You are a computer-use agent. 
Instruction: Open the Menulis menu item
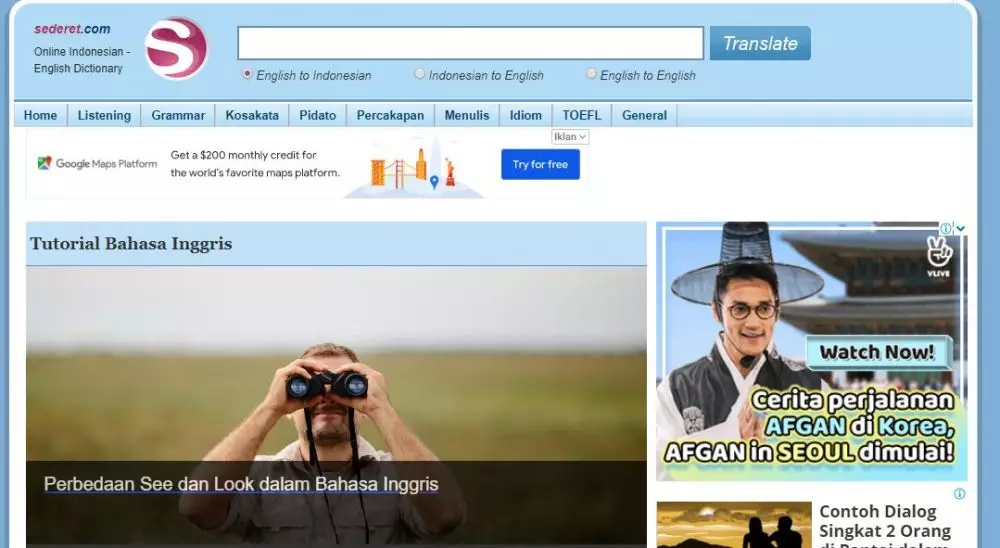[x=467, y=115]
